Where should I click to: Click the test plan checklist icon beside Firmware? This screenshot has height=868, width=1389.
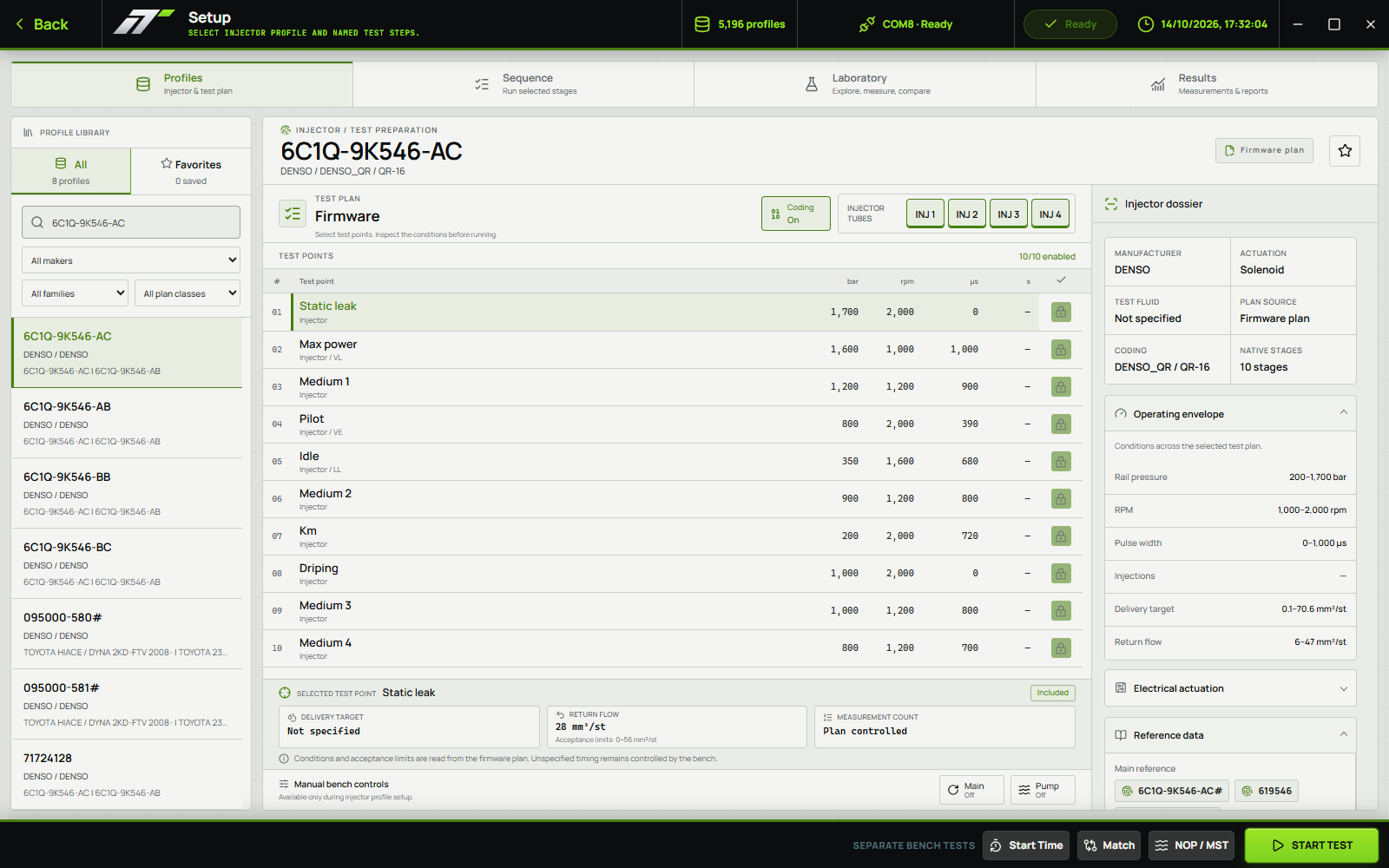click(x=293, y=213)
